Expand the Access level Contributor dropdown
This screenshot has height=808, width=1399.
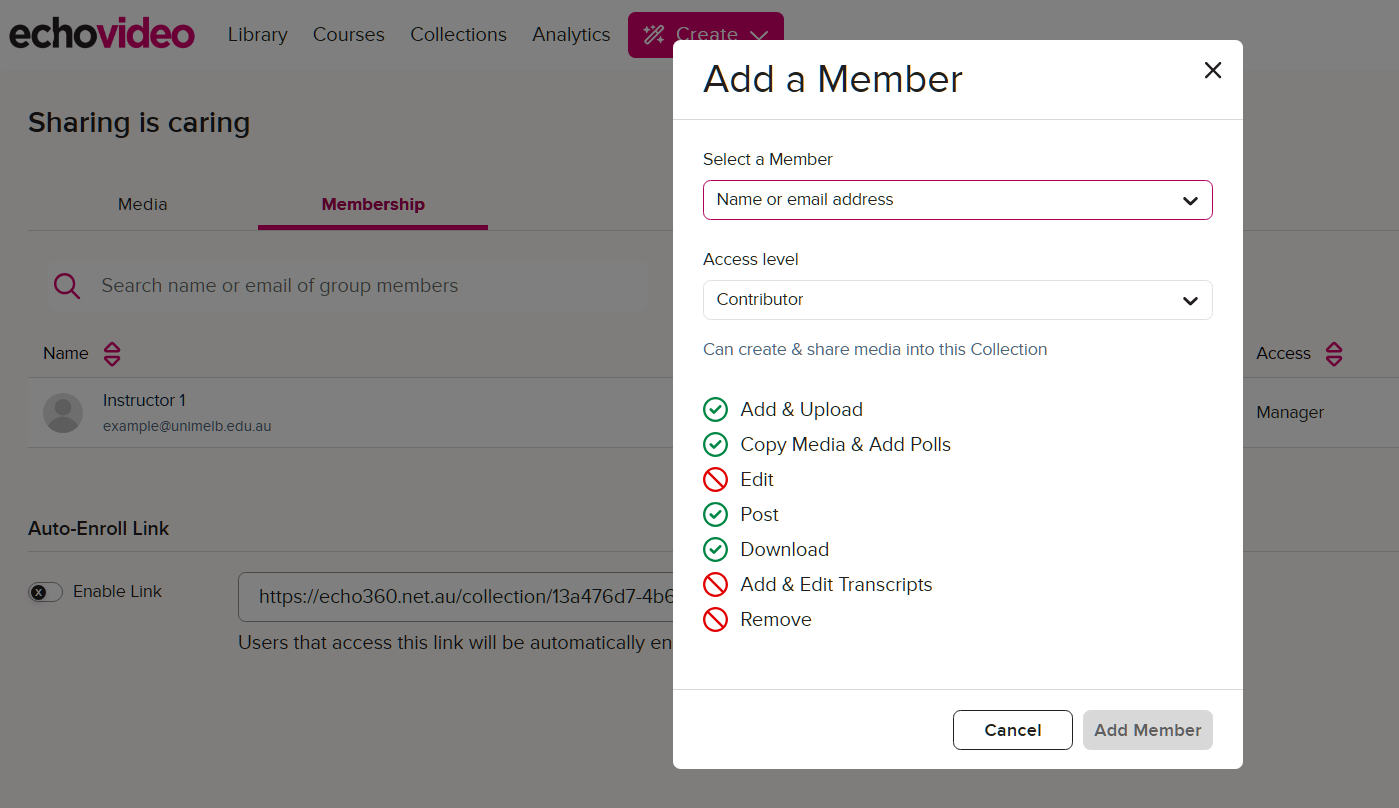[958, 300]
